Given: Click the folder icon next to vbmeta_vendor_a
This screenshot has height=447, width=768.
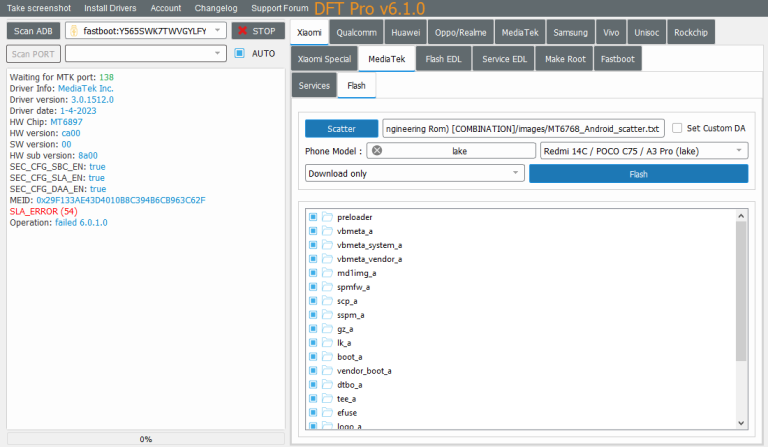Looking at the screenshot, I should 327,259.
